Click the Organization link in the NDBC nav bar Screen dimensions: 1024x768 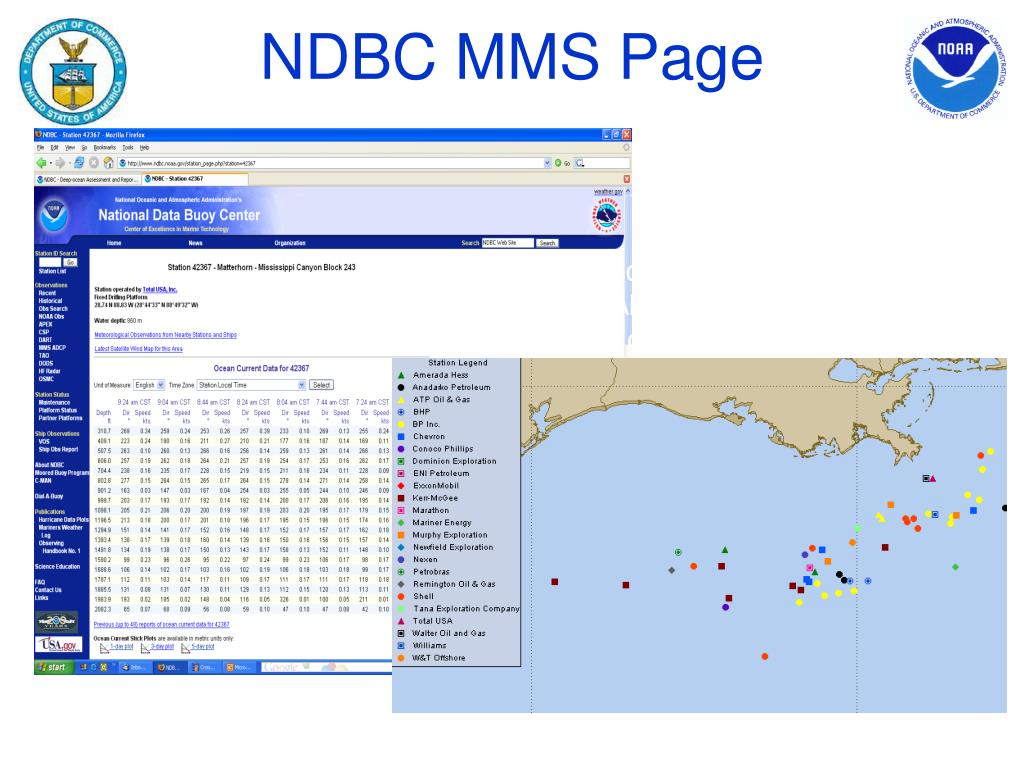290,243
